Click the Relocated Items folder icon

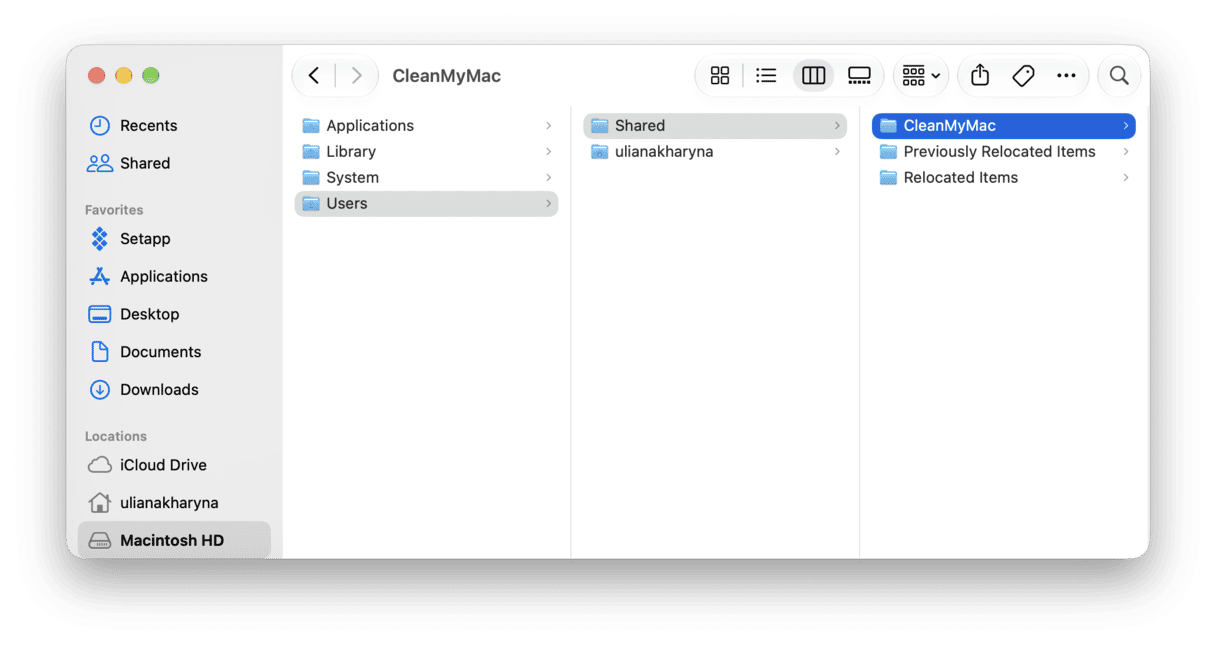pyautogui.click(x=888, y=178)
